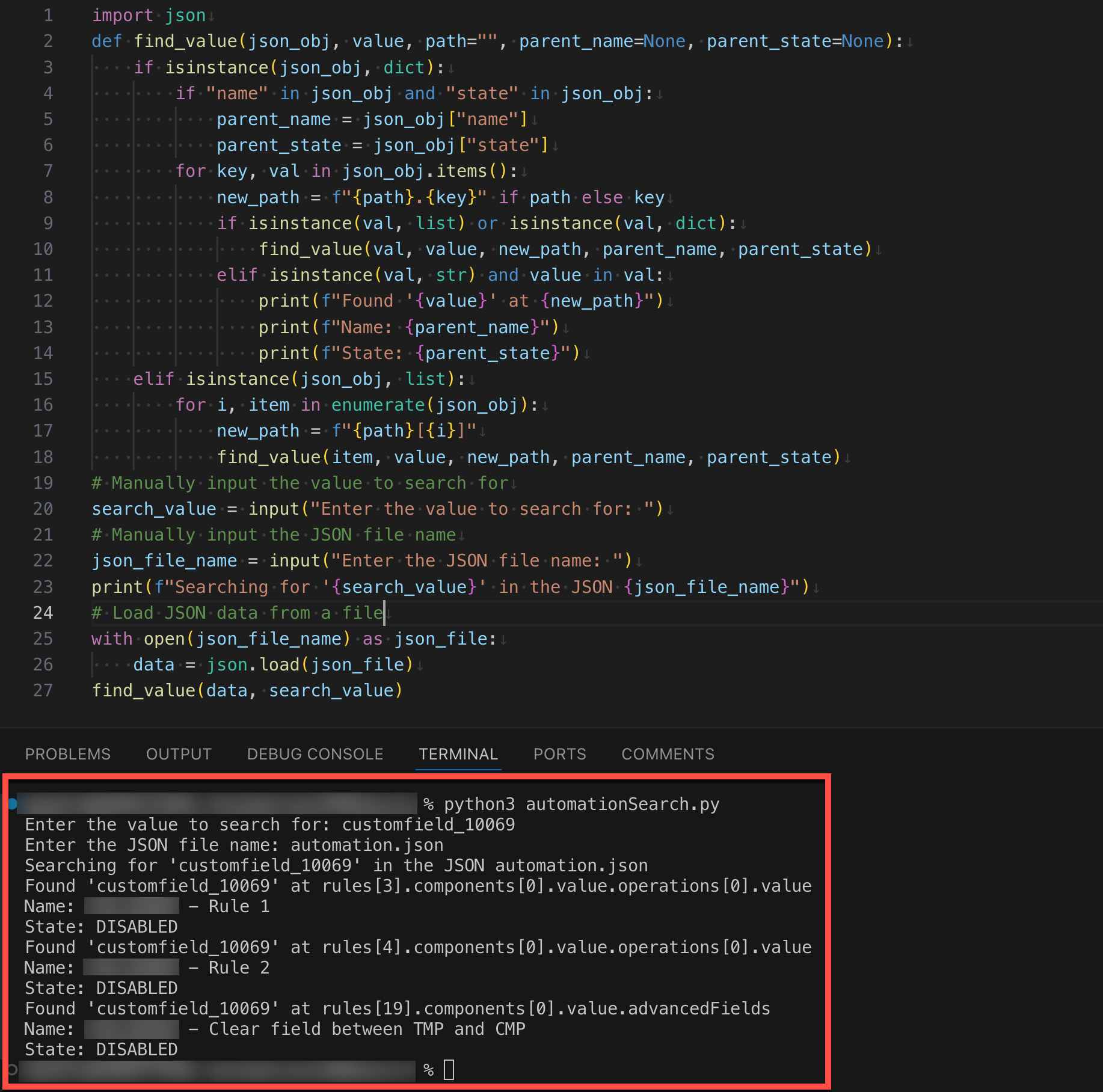Click terminal output mentioning rules[19] advancedFields
Screen dimensions: 1103x1092
tap(398, 1008)
